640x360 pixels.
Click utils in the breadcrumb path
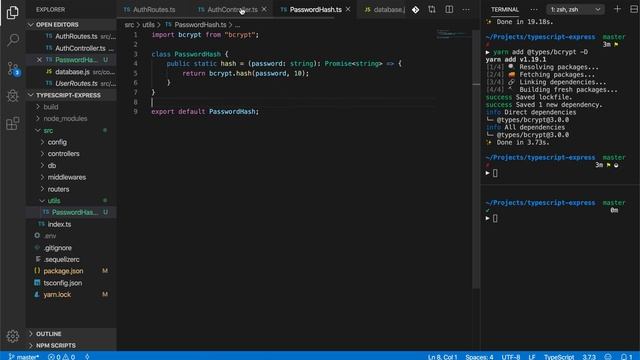coord(149,25)
